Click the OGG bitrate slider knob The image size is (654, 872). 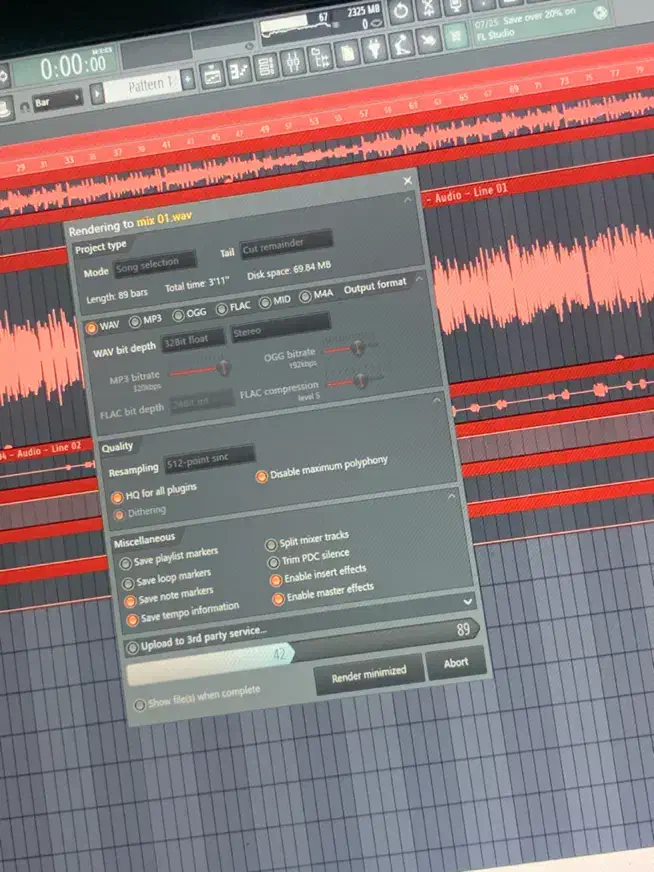tap(358, 347)
